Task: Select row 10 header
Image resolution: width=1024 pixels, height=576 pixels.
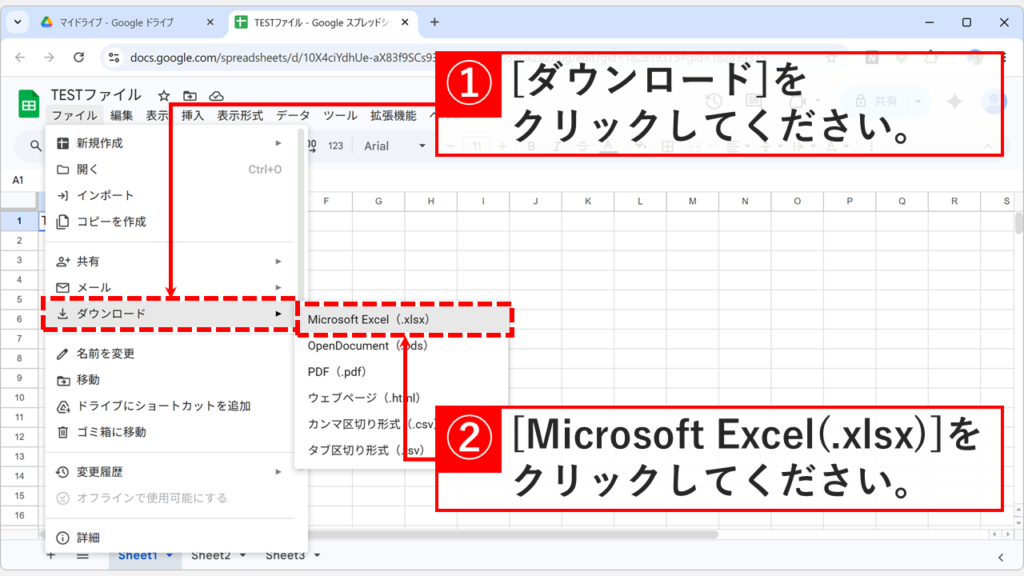Action: (x=20, y=397)
